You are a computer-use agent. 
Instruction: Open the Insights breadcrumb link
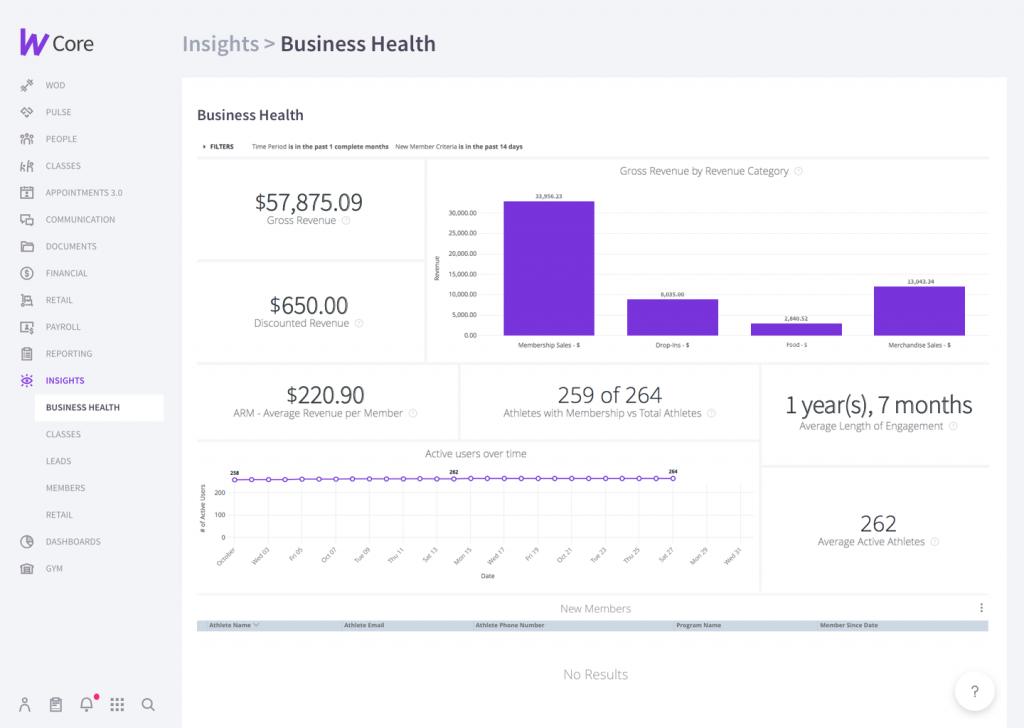(220, 44)
